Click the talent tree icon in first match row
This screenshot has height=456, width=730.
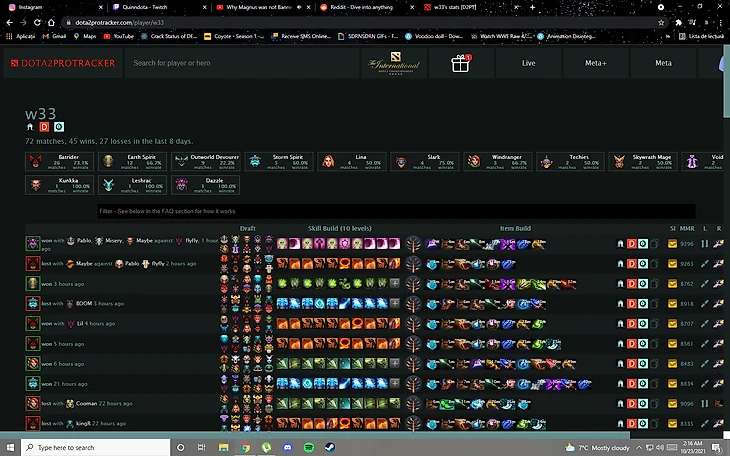point(413,242)
